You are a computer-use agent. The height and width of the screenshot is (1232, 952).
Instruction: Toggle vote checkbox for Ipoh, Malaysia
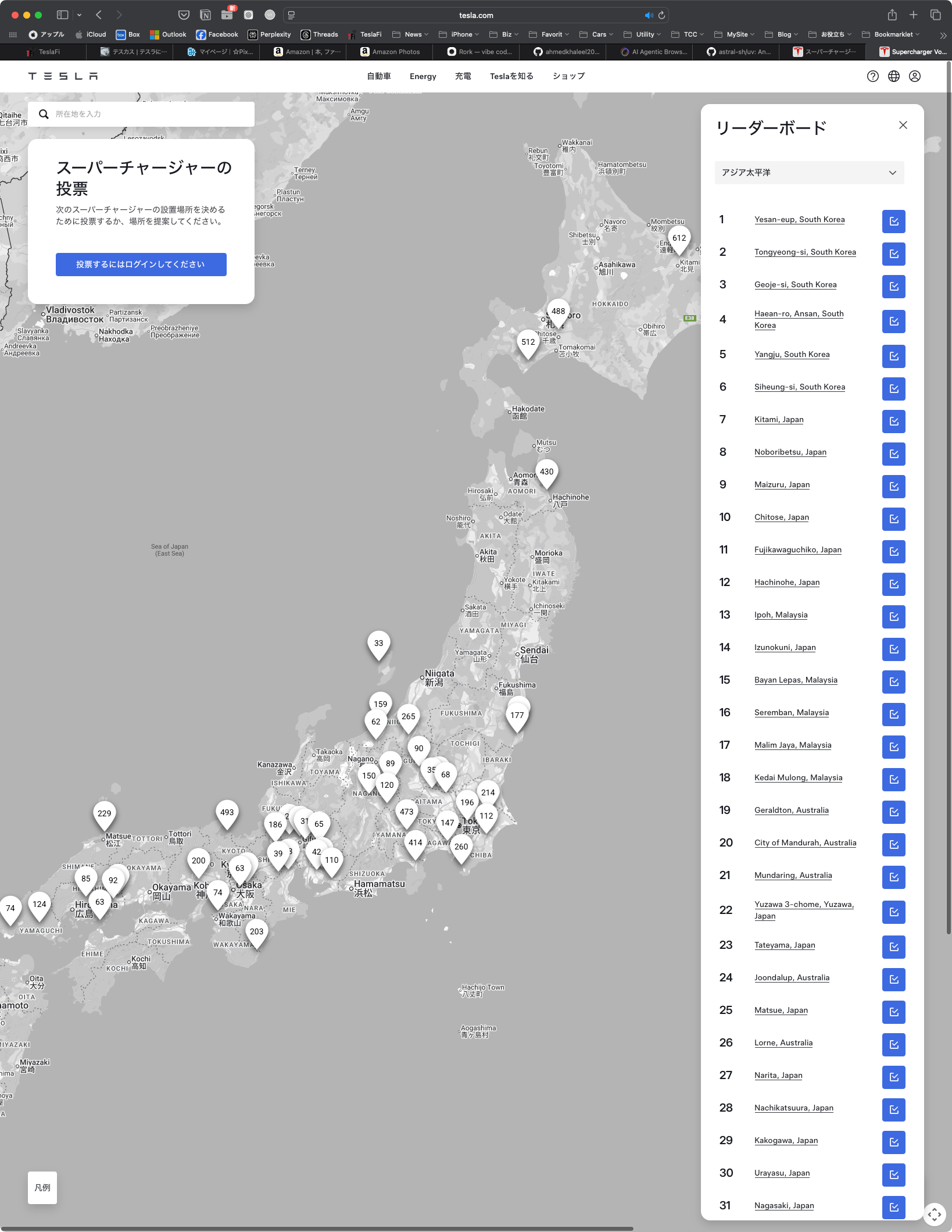(x=893, y=616)
